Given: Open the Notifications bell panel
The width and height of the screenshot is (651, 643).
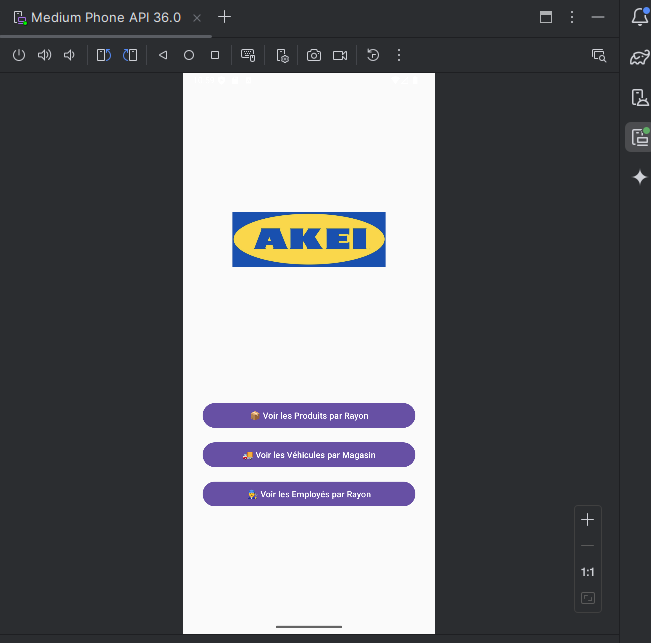Looking at the screenshot, I should (640, 17).
